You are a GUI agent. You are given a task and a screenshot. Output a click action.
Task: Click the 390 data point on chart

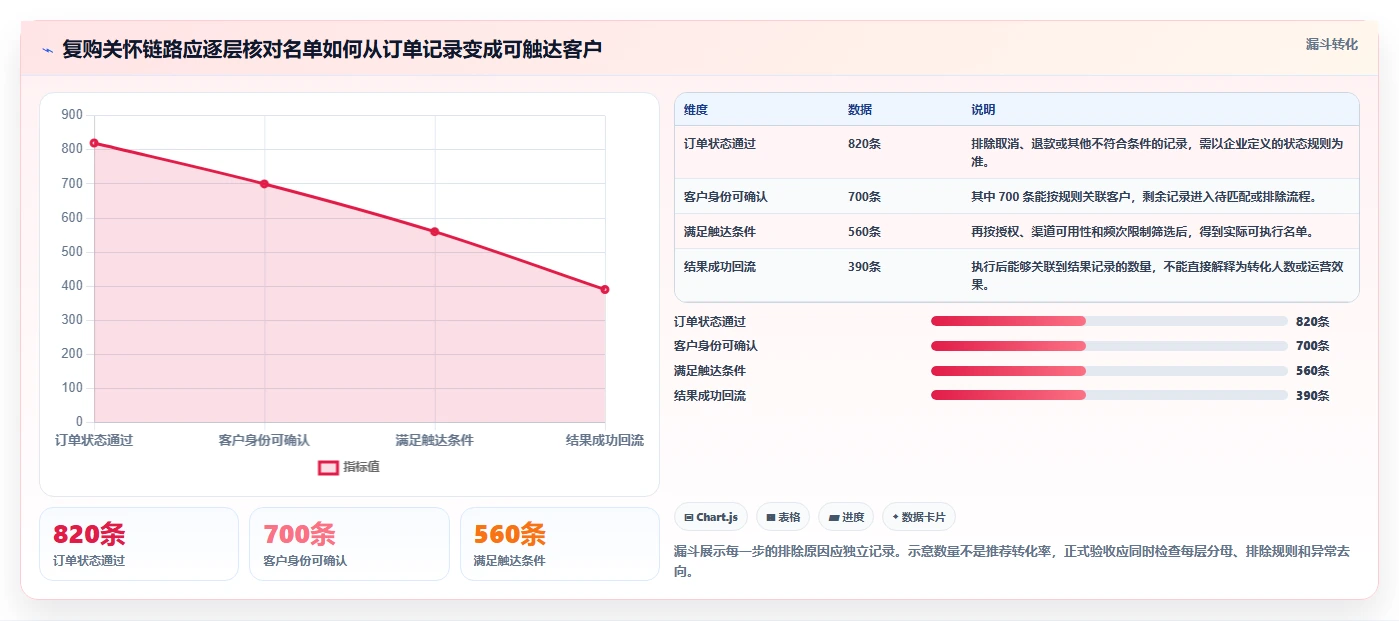pyautogui.click(x=605, y=290)
